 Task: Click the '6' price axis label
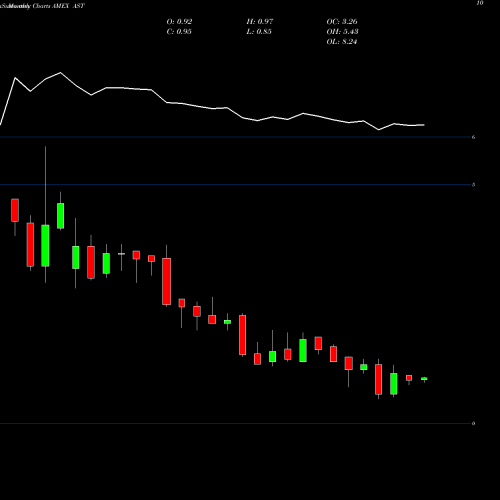click(x=473, y=137)
